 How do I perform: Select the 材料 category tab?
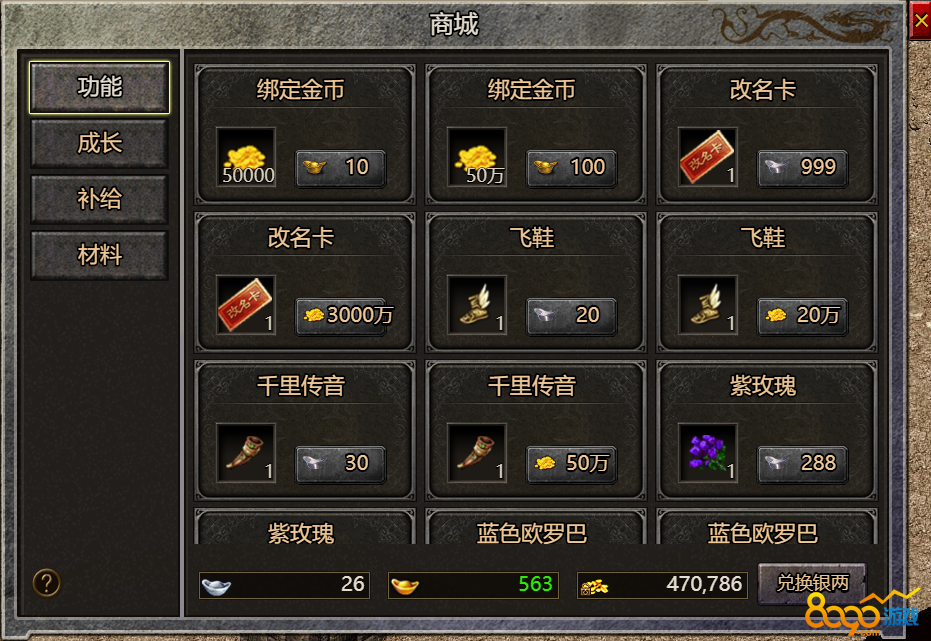point(99,255)
